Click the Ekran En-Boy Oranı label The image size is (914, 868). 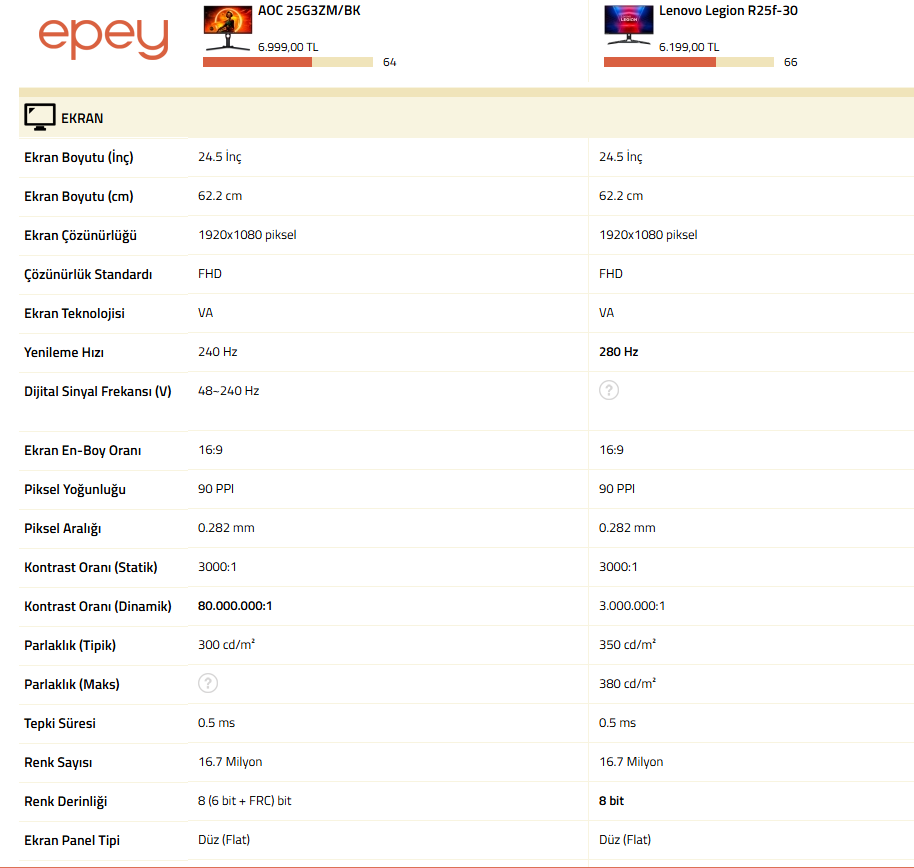(x=82, y=451)
